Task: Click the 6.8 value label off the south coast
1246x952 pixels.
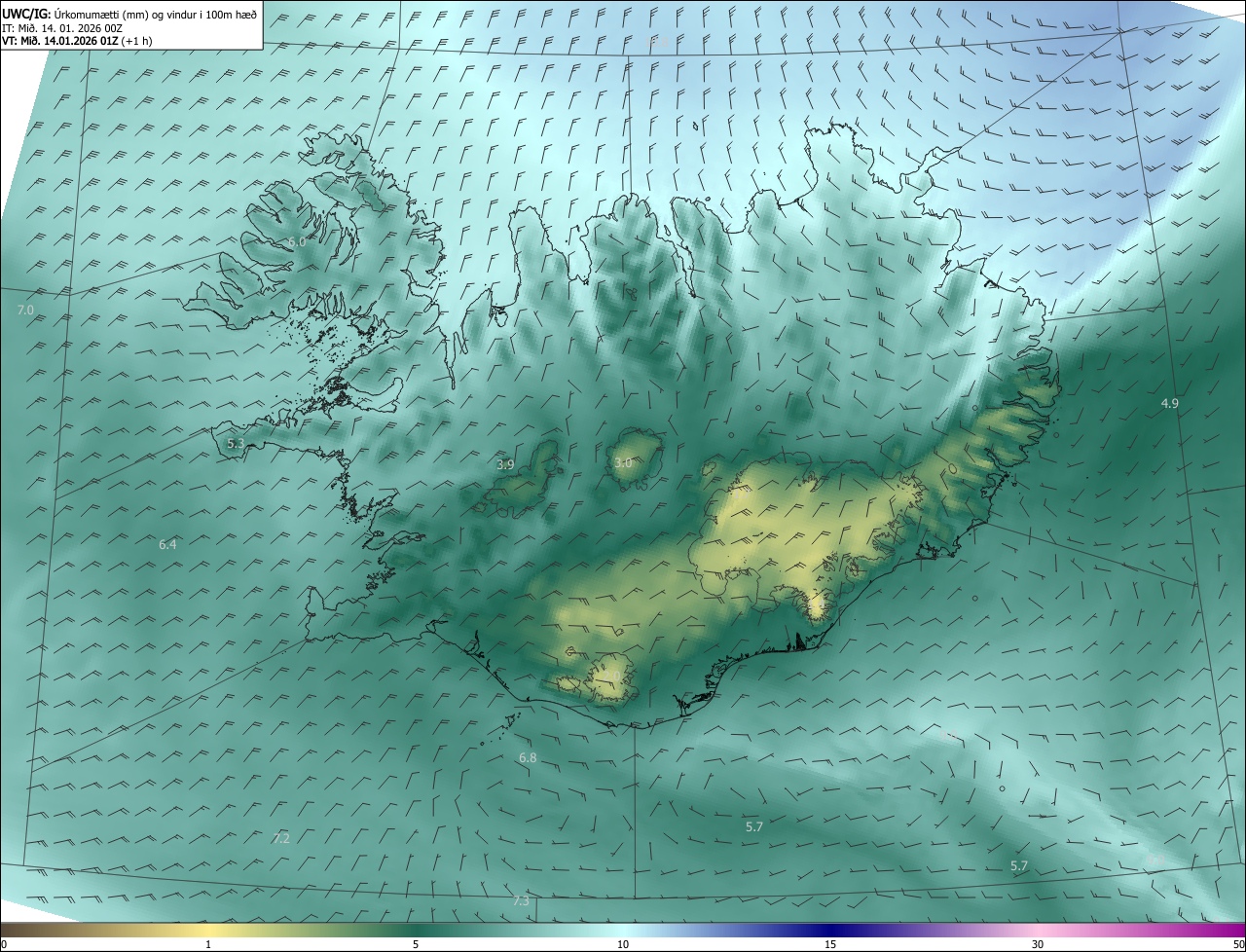Action: coord(528,757)
